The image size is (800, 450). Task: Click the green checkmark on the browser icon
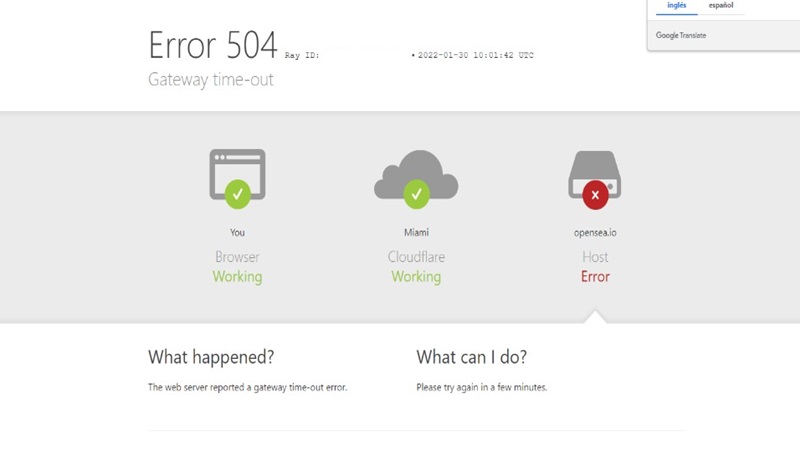point(238,194)
